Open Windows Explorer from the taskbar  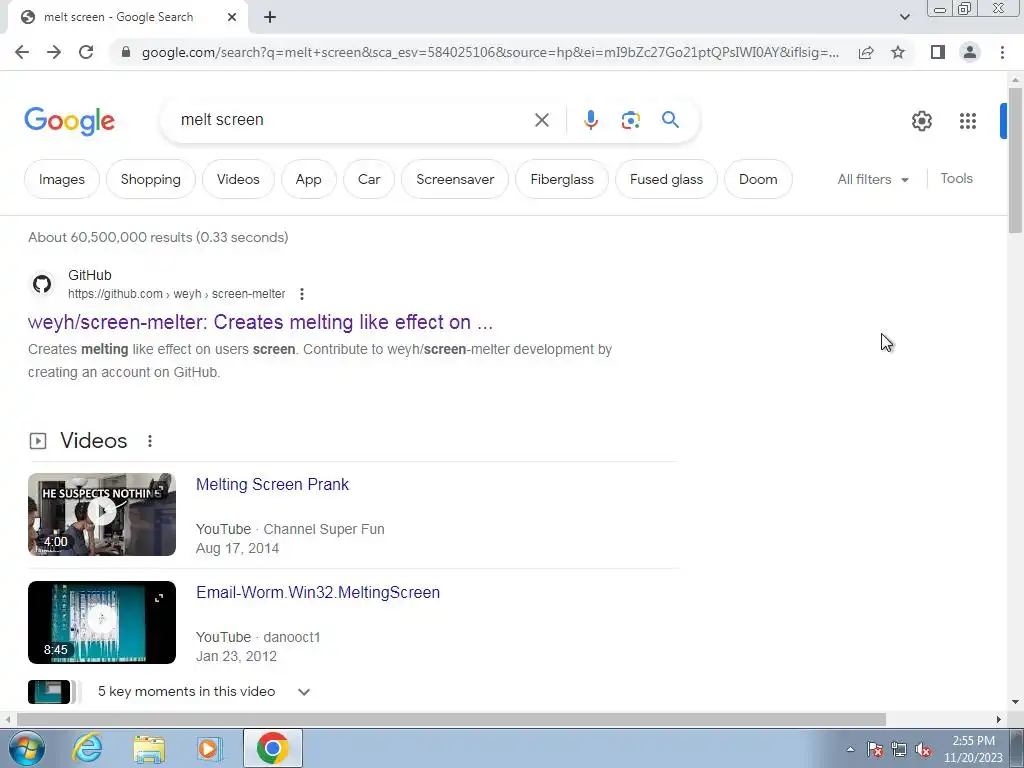coord(149,748)
